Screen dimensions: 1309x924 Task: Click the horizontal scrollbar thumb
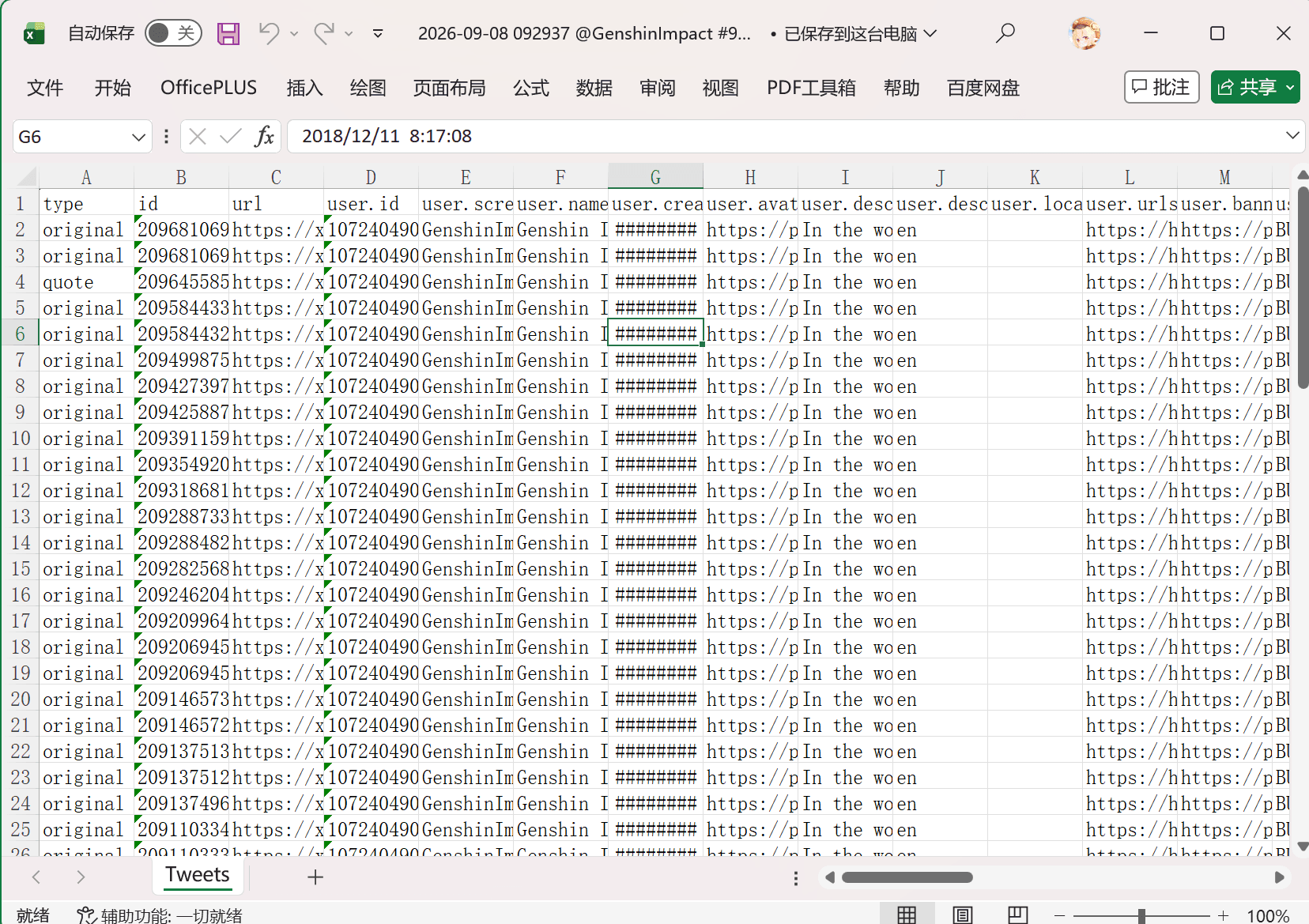click(907, 877)
